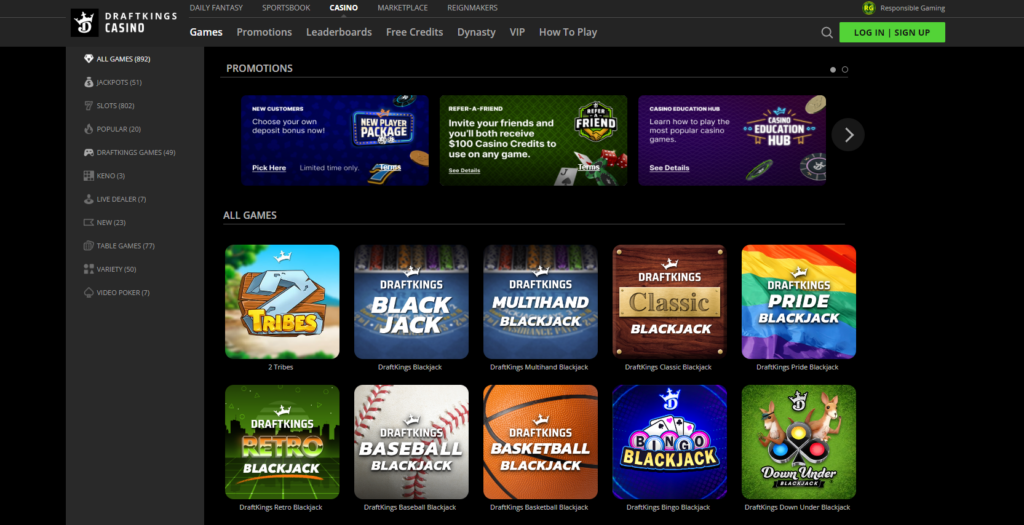The image size is (1024, 525).
Task: Open Terms on the Refer-A-Friend banner
Action: point(588,167)
